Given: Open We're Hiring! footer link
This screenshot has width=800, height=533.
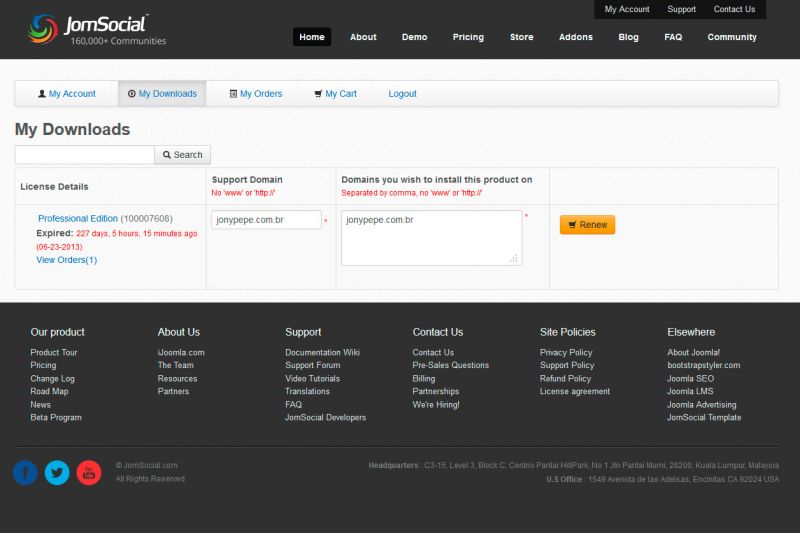Looking at the screenshot, I should (x=436, y=404).
